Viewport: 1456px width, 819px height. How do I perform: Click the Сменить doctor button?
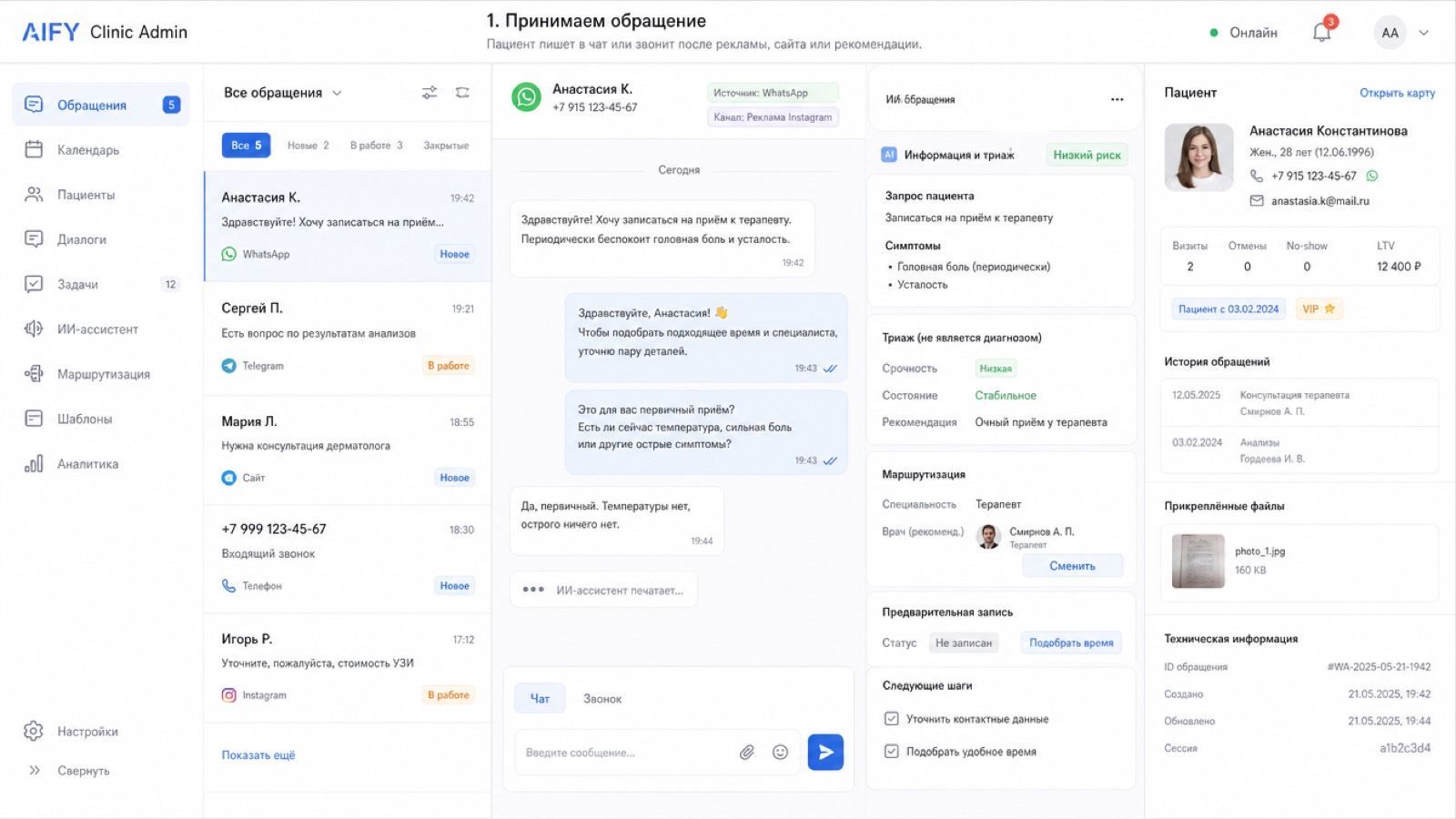coord(1072,566)
